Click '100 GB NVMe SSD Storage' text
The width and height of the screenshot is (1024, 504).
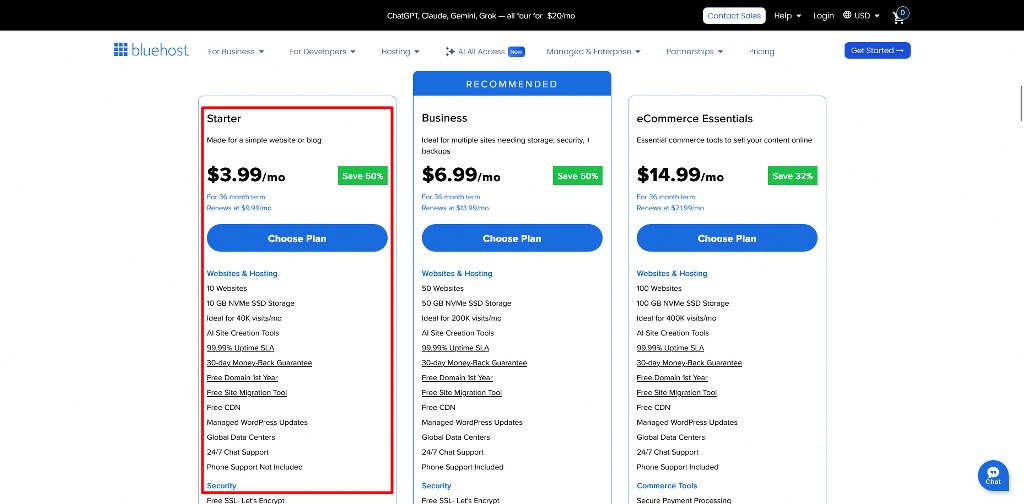tap(682, 304)
